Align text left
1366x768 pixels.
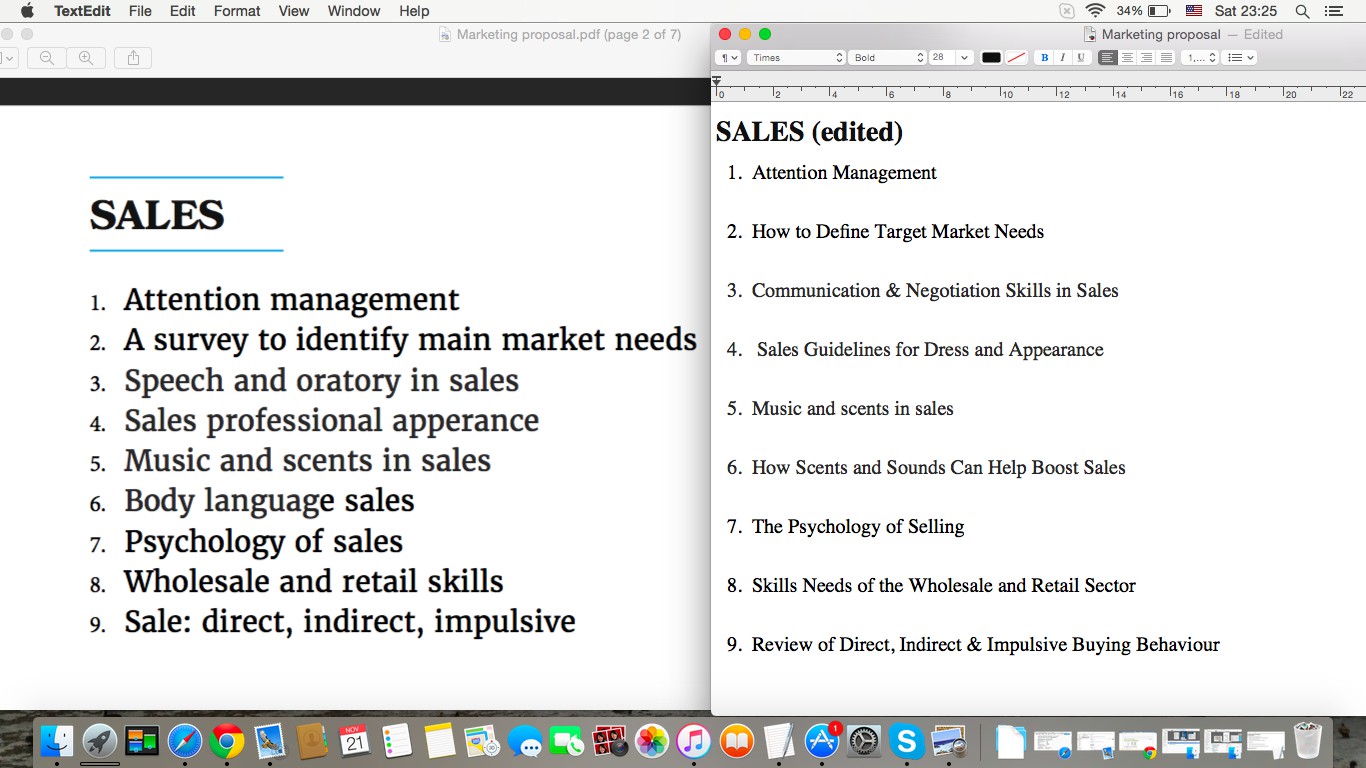[1108, 58]
